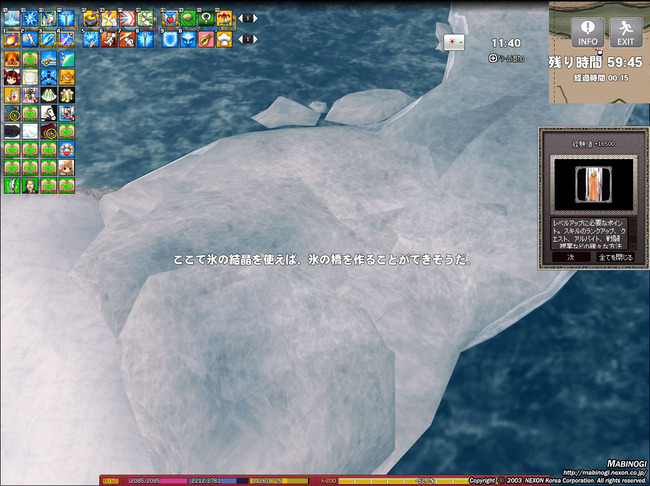Open the chef hat cooking skill
Viewport: 650px width, 486px height.
pos(224,39)
